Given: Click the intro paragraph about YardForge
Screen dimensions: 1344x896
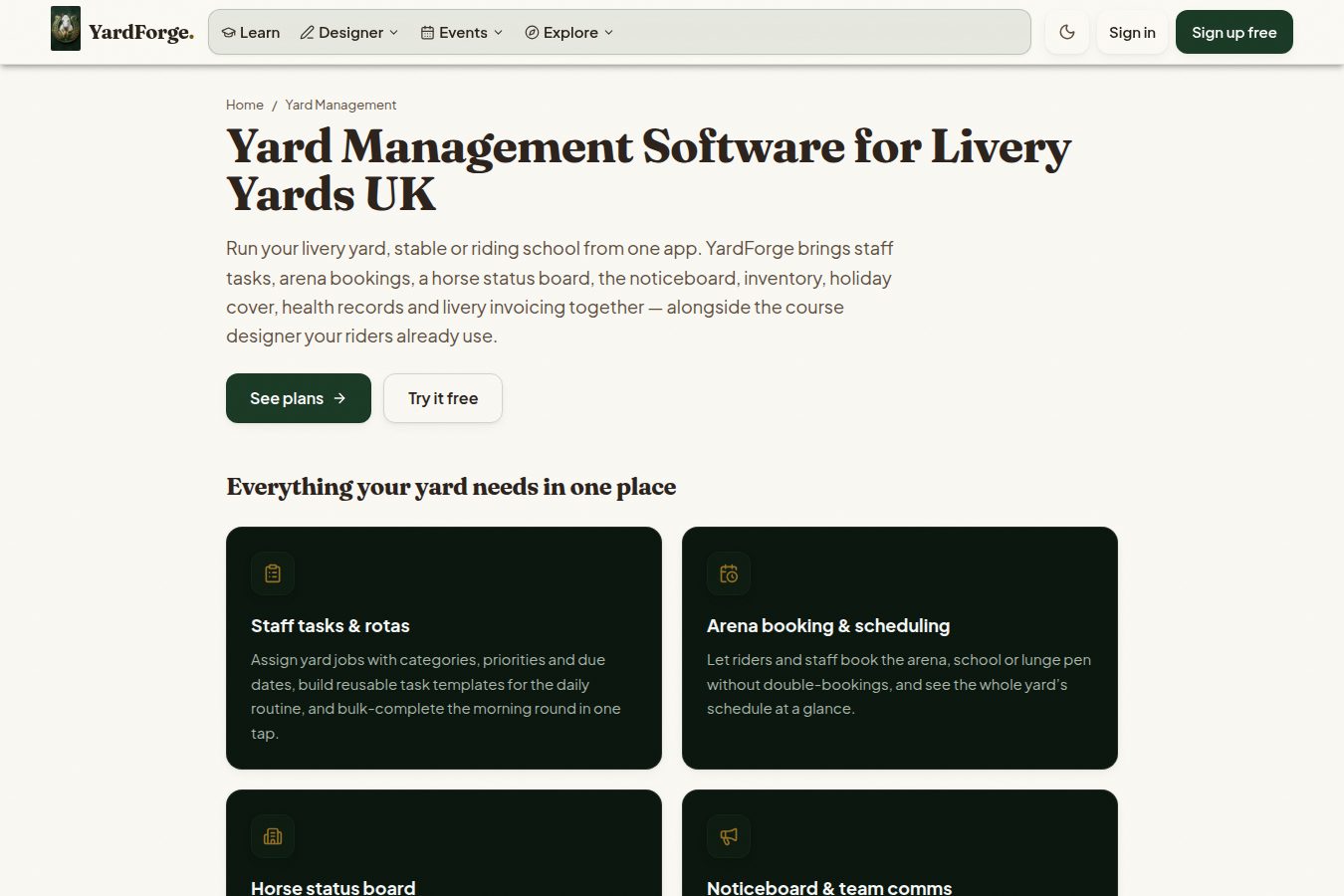Looking at the screenshot, I should (x=560, y=292).
